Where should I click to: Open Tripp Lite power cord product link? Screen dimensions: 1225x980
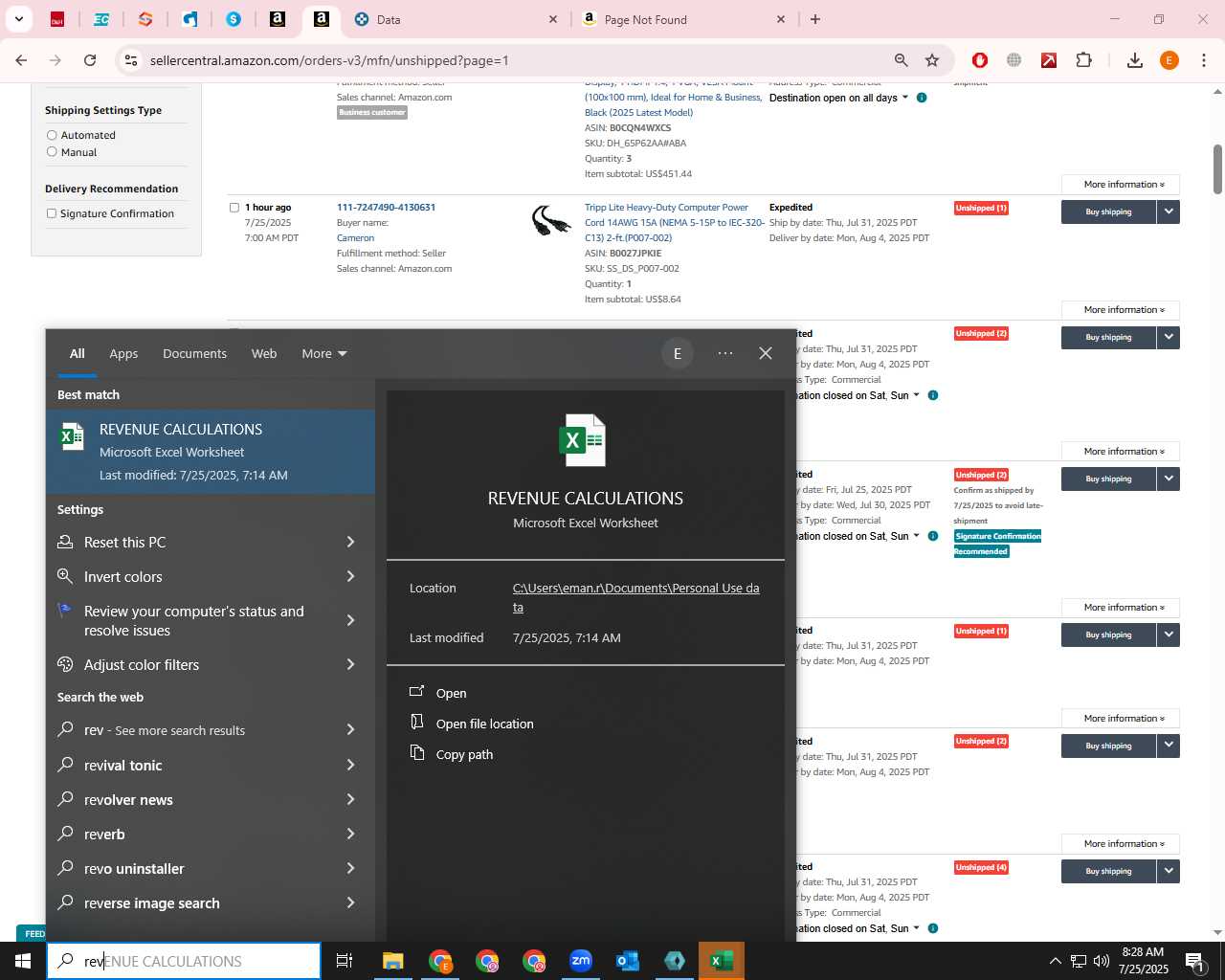click(x=675, y=223)
